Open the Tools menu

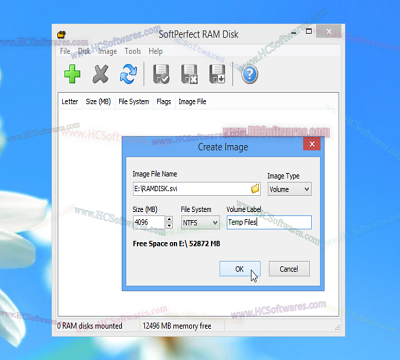(133, 51)
